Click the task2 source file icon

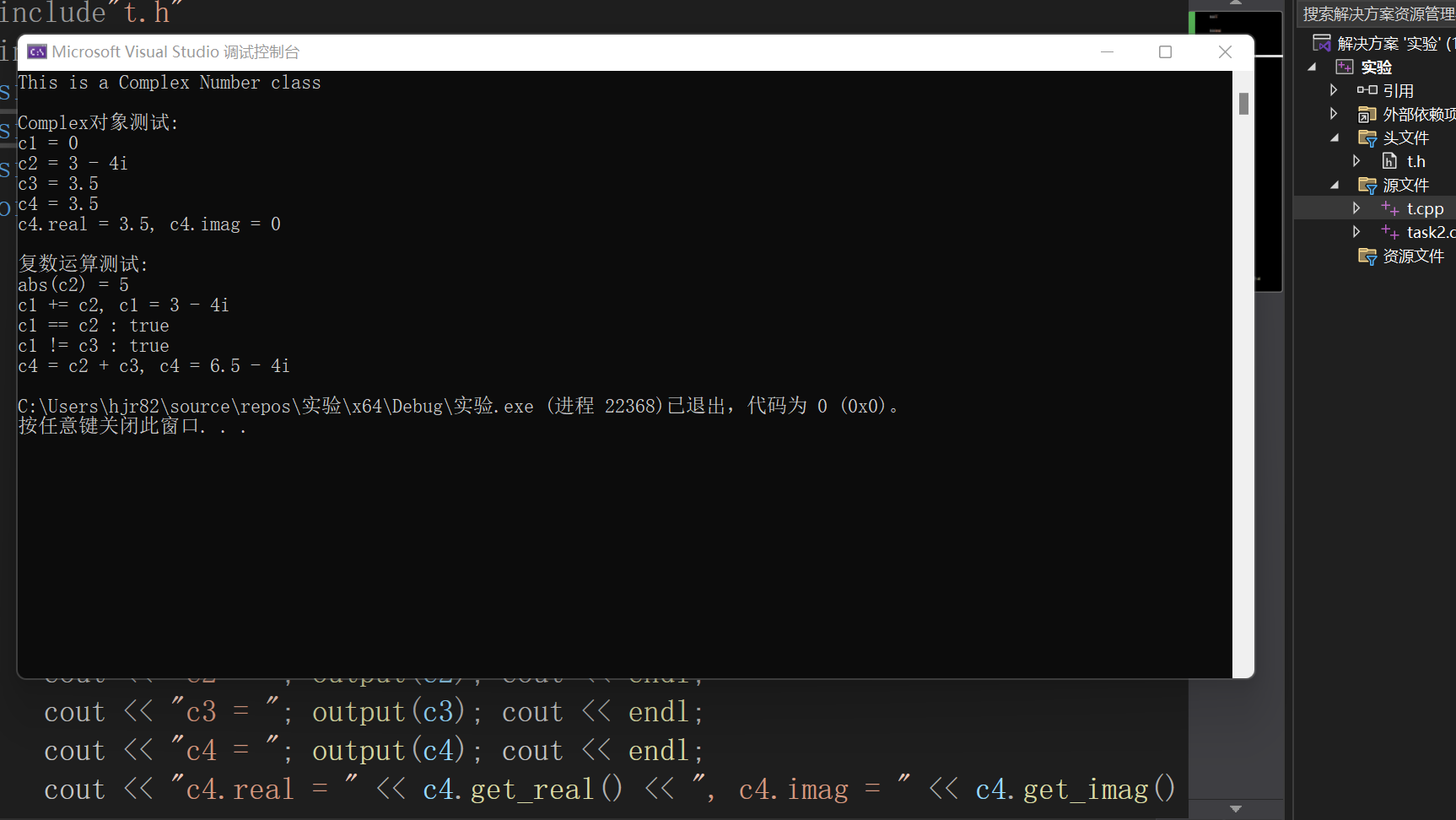tap(1390, 232)
